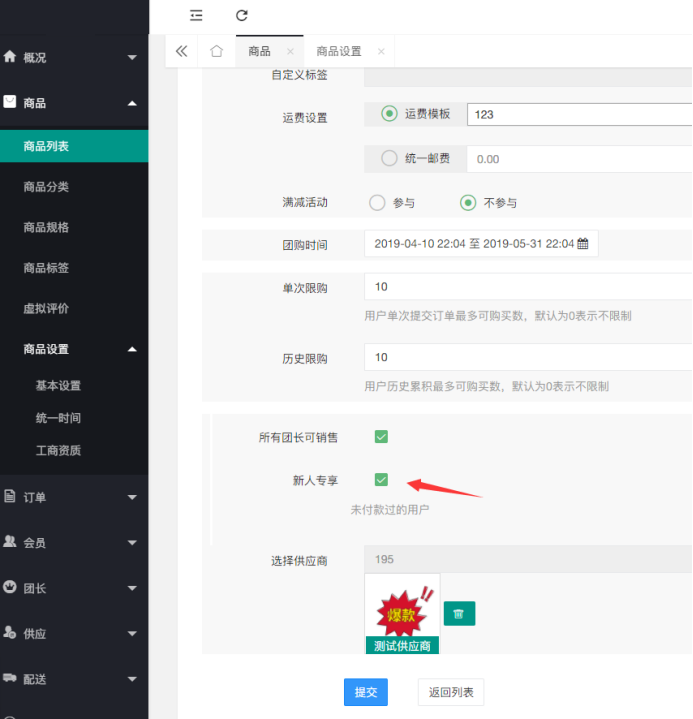Click the 返回列表 button
The height and width of the screenshot is (719, 693).
coord(450,692)
